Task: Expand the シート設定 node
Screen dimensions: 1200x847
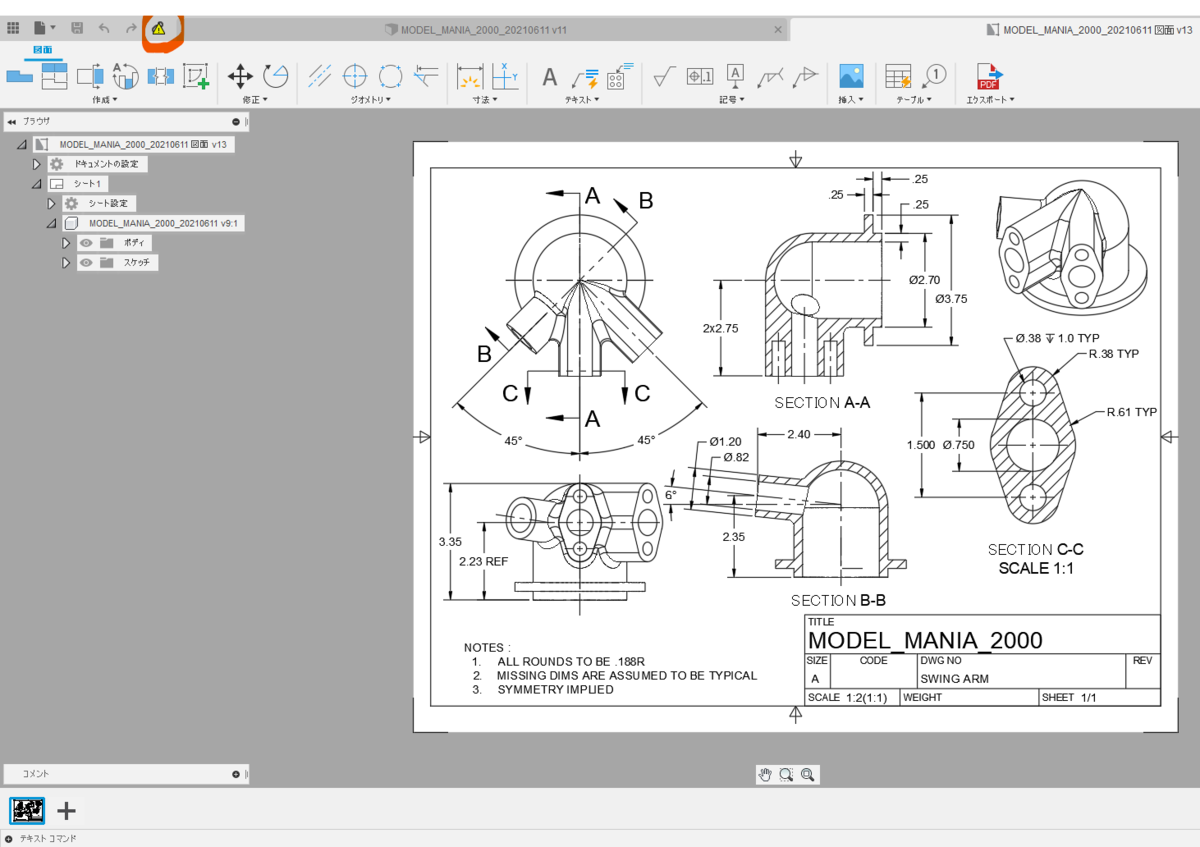Action: (52, 203)
